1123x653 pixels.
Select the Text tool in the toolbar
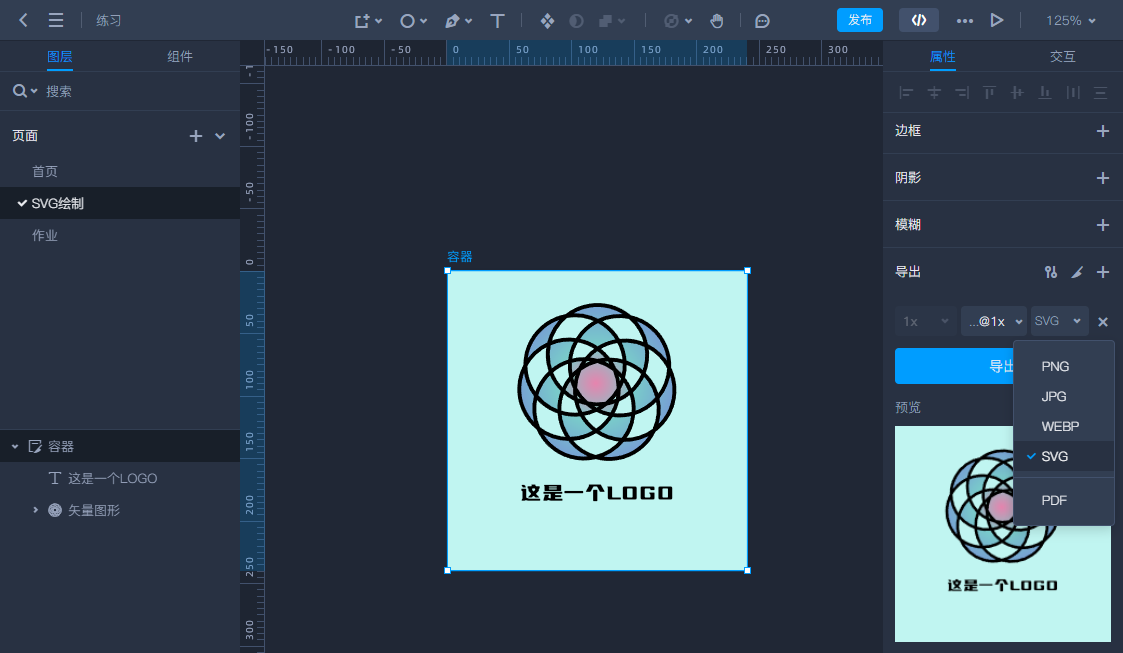pos(497,20)
